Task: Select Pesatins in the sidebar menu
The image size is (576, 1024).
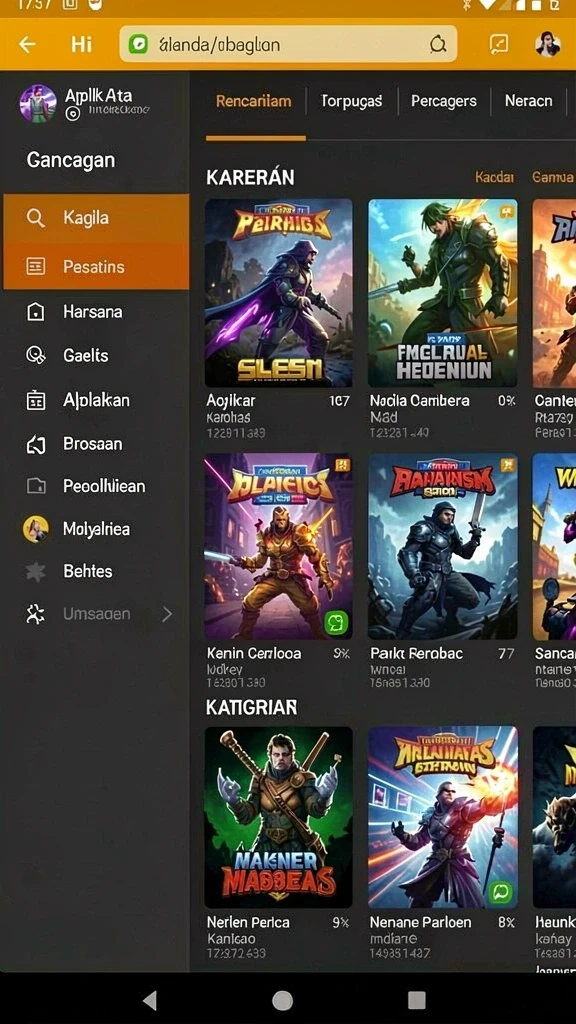Action: click(x=96, y=266)
